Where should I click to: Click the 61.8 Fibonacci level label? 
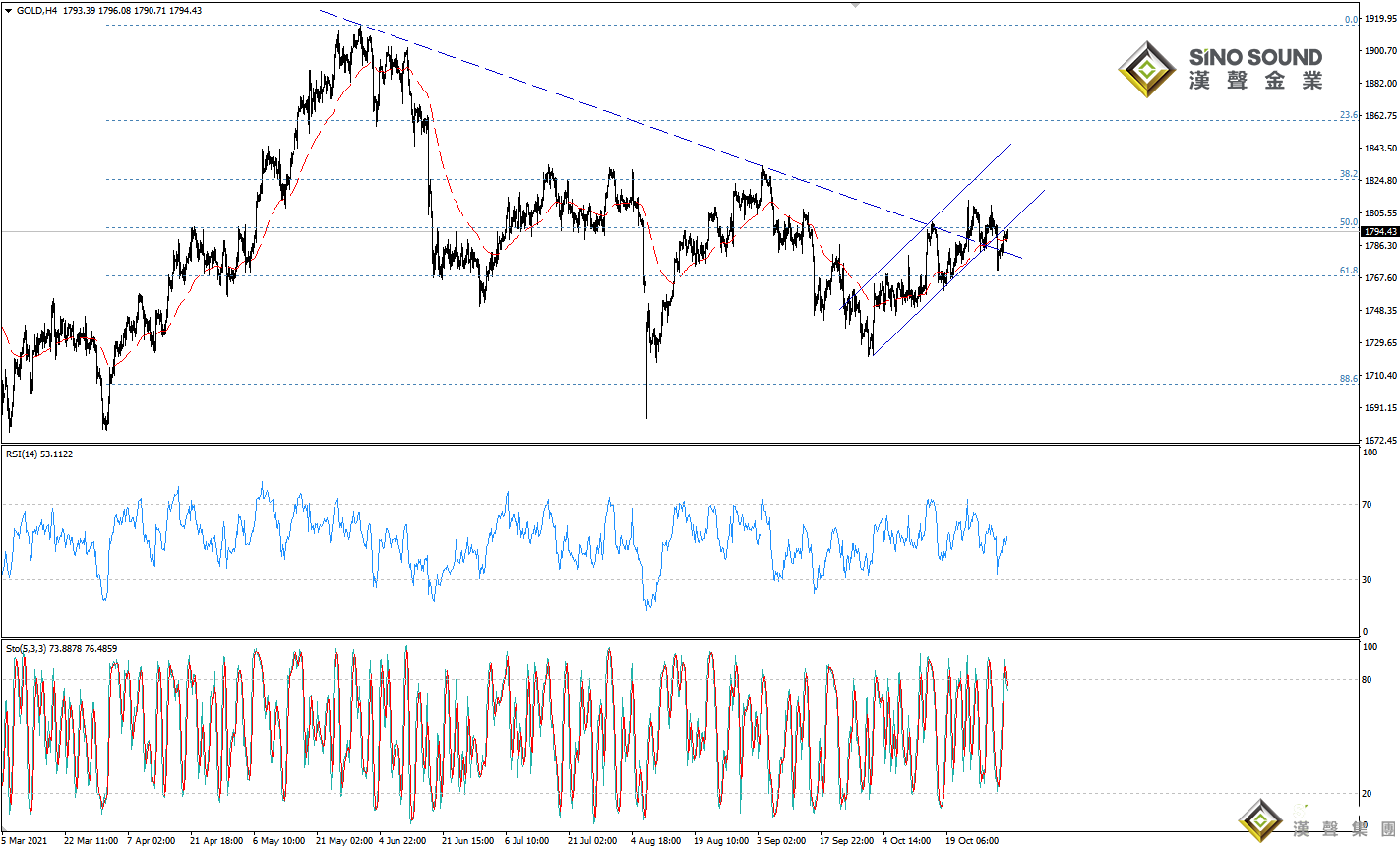[x=1349, y=271]
